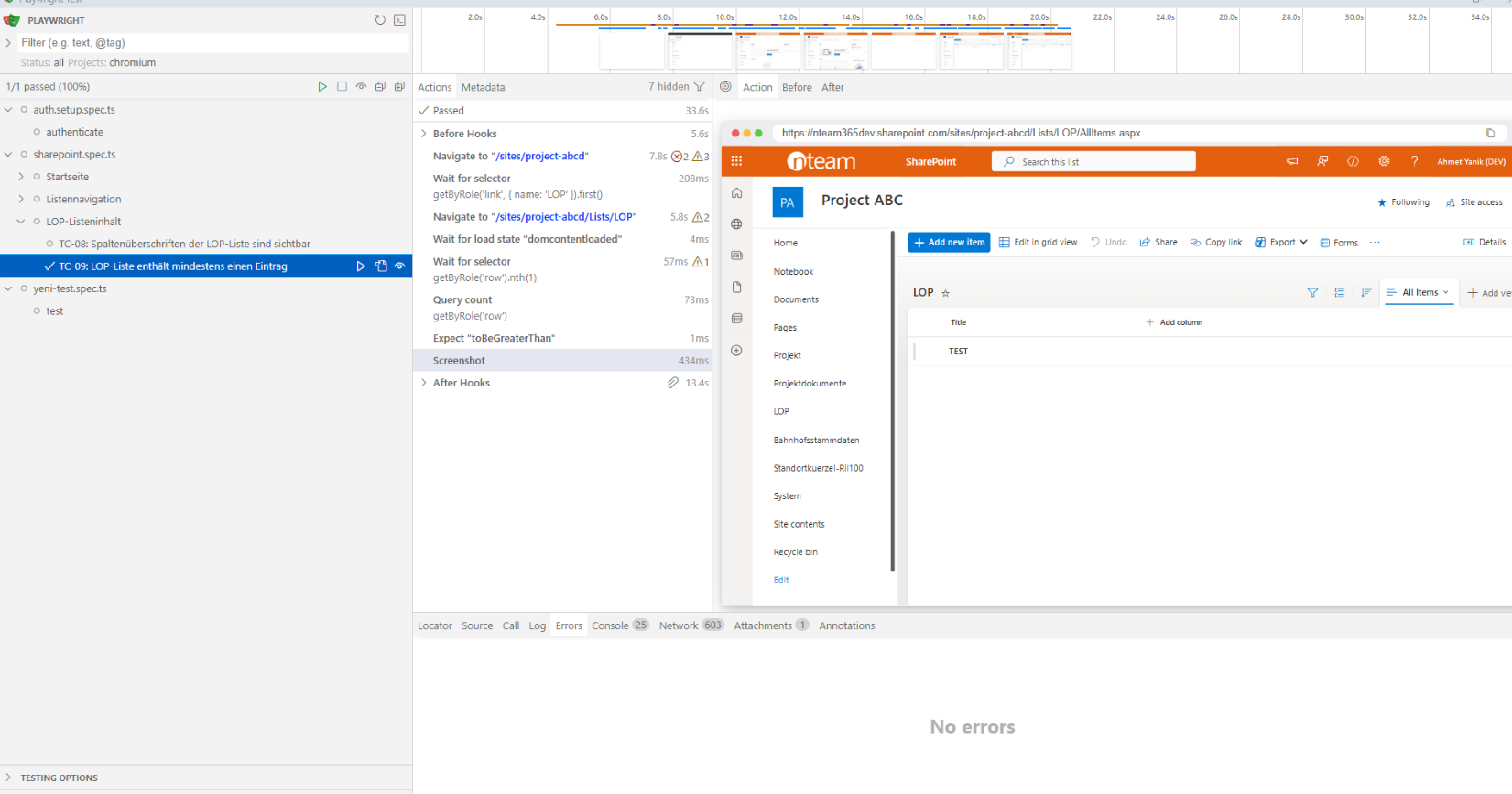
Task: Click the Stop tests square icon
Action: pyautogui.click(x=342, y=87)
